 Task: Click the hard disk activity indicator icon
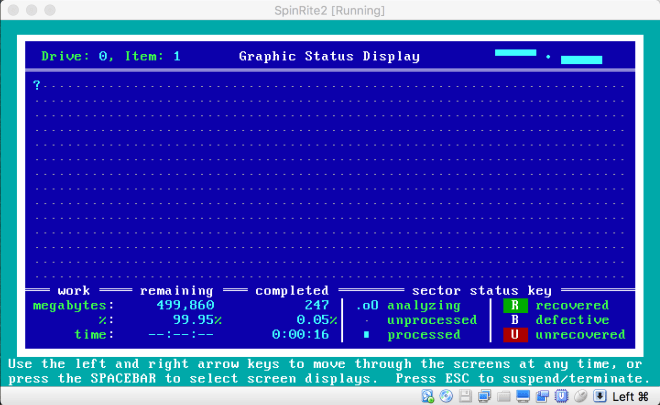point(428,396)
